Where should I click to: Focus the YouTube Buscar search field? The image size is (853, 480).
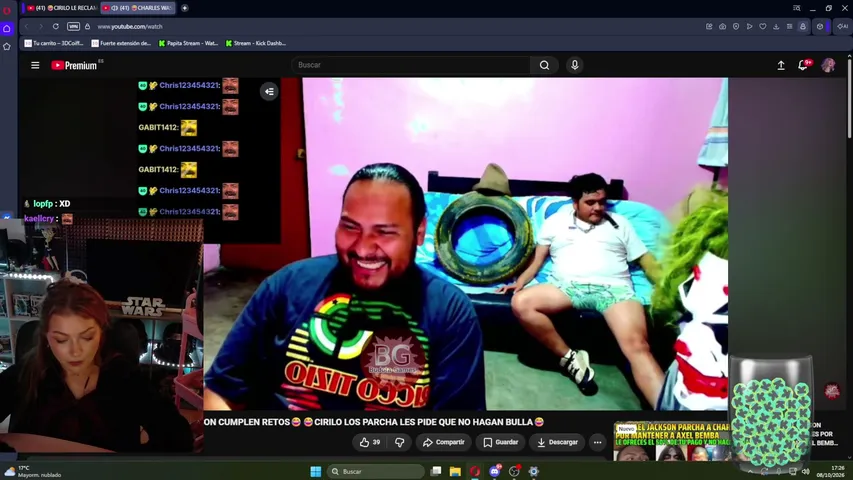click(x=411, y=65)
